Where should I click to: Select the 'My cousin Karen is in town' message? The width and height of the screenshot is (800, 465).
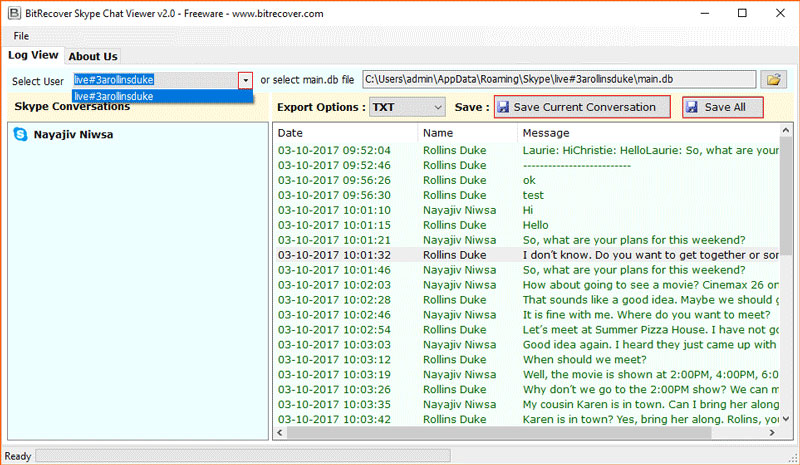527,404
